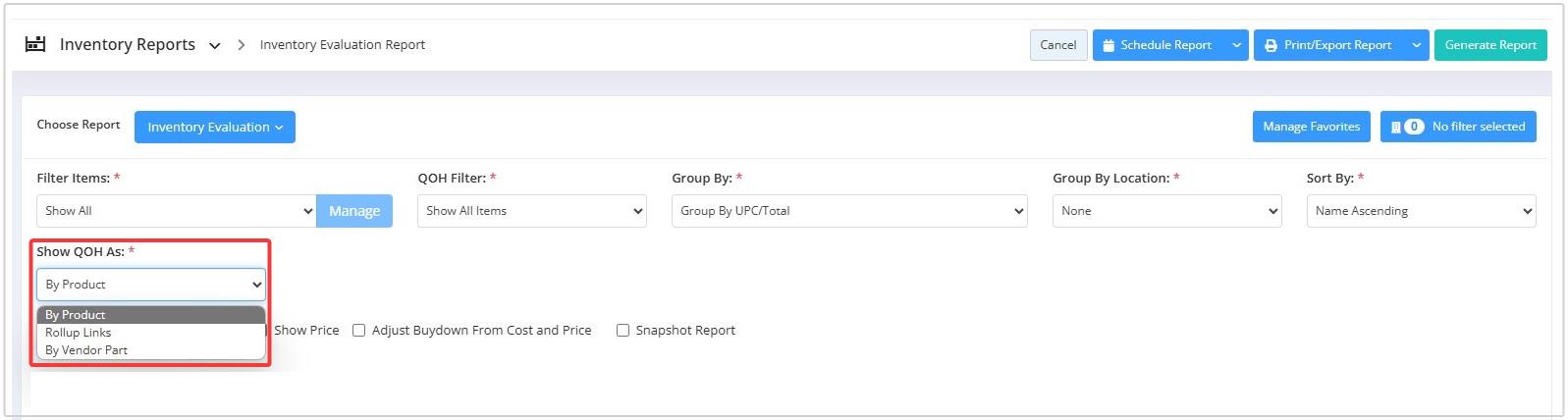1568x420 pixels.
Task: Click the Inventory Reports chart icon
Action: click(35, 44)
